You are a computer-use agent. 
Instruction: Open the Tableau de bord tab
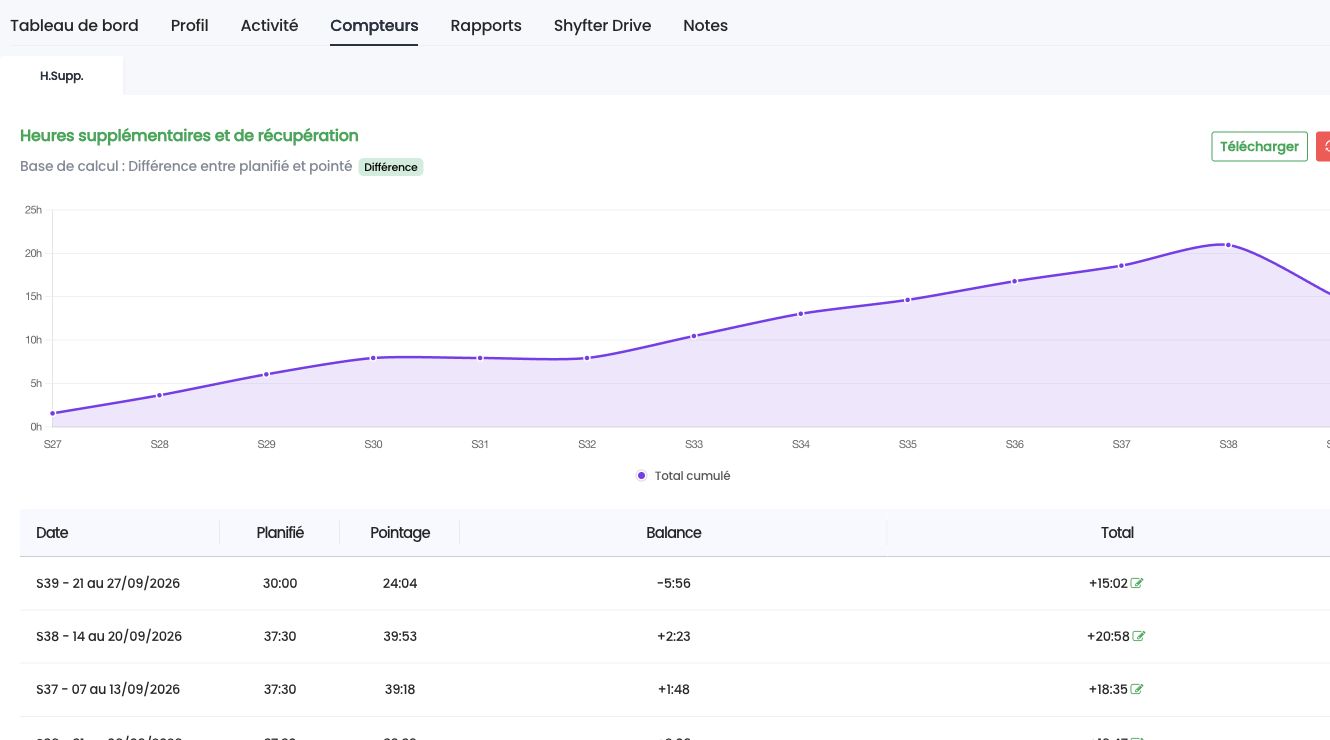point(74,25)
